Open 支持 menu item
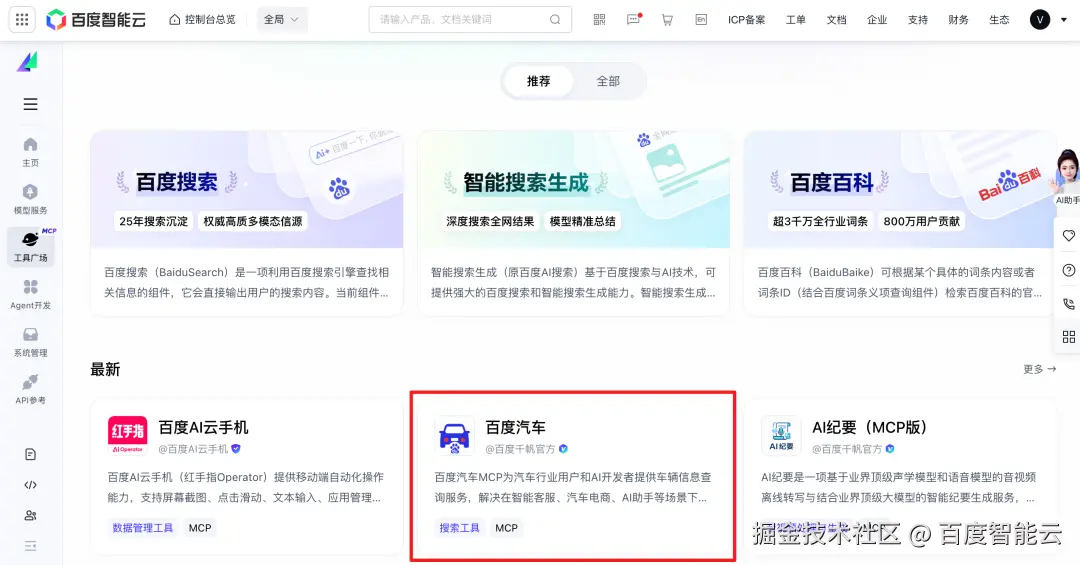Image resolution: width=1080 pixels, height=565 pixels. pos(917,20)
